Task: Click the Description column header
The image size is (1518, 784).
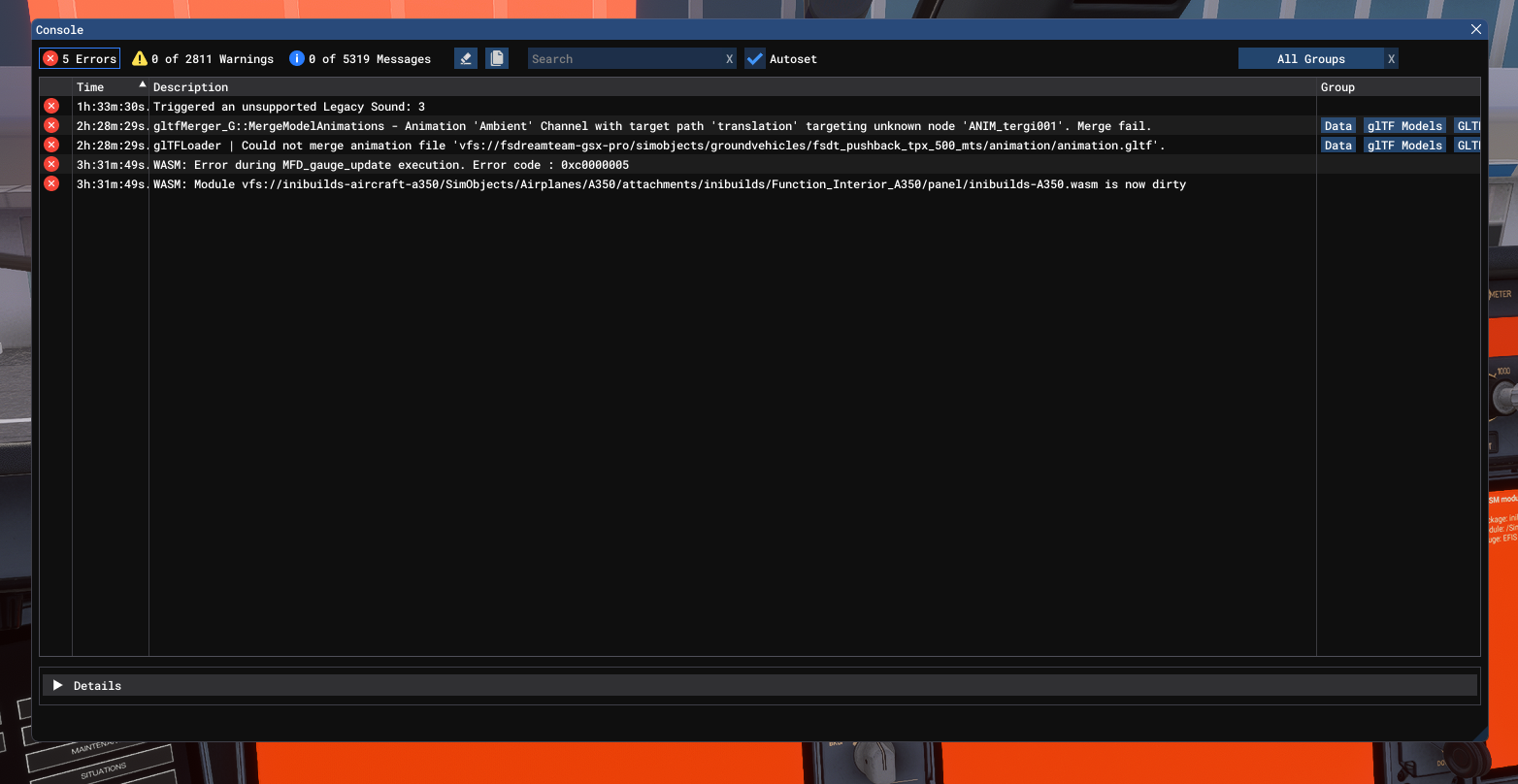Action: [190, 87]
